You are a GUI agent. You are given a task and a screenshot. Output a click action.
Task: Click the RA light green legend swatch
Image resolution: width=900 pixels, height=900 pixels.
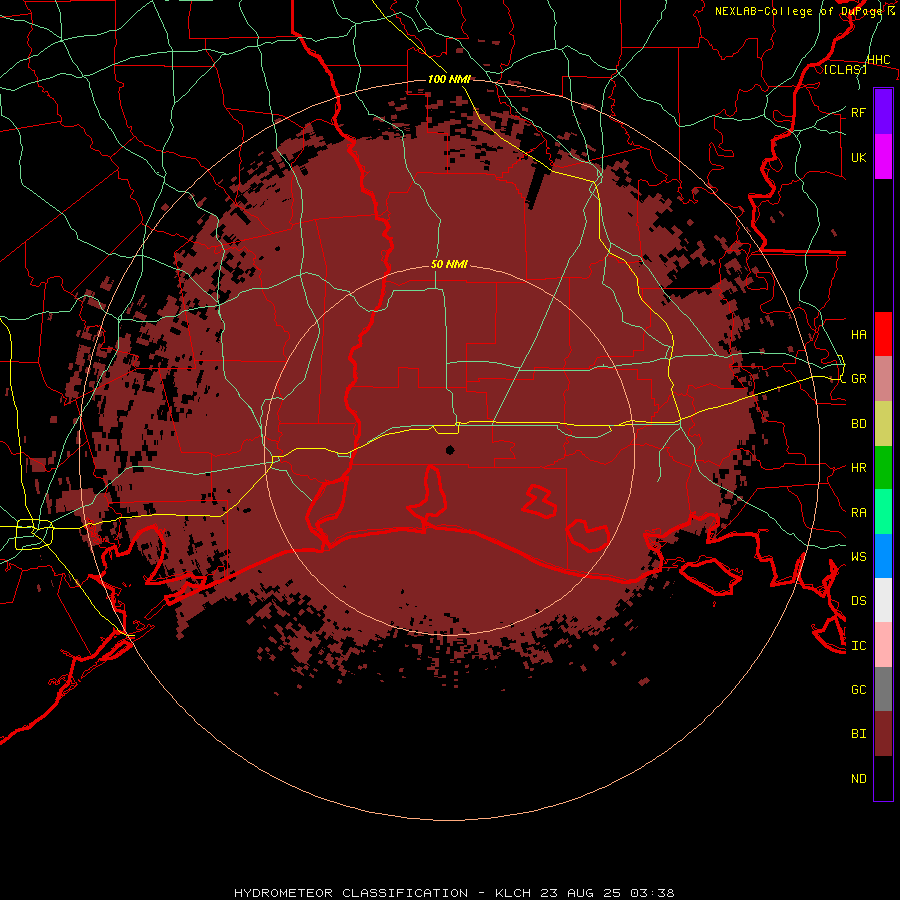click(x=883, y=512)
